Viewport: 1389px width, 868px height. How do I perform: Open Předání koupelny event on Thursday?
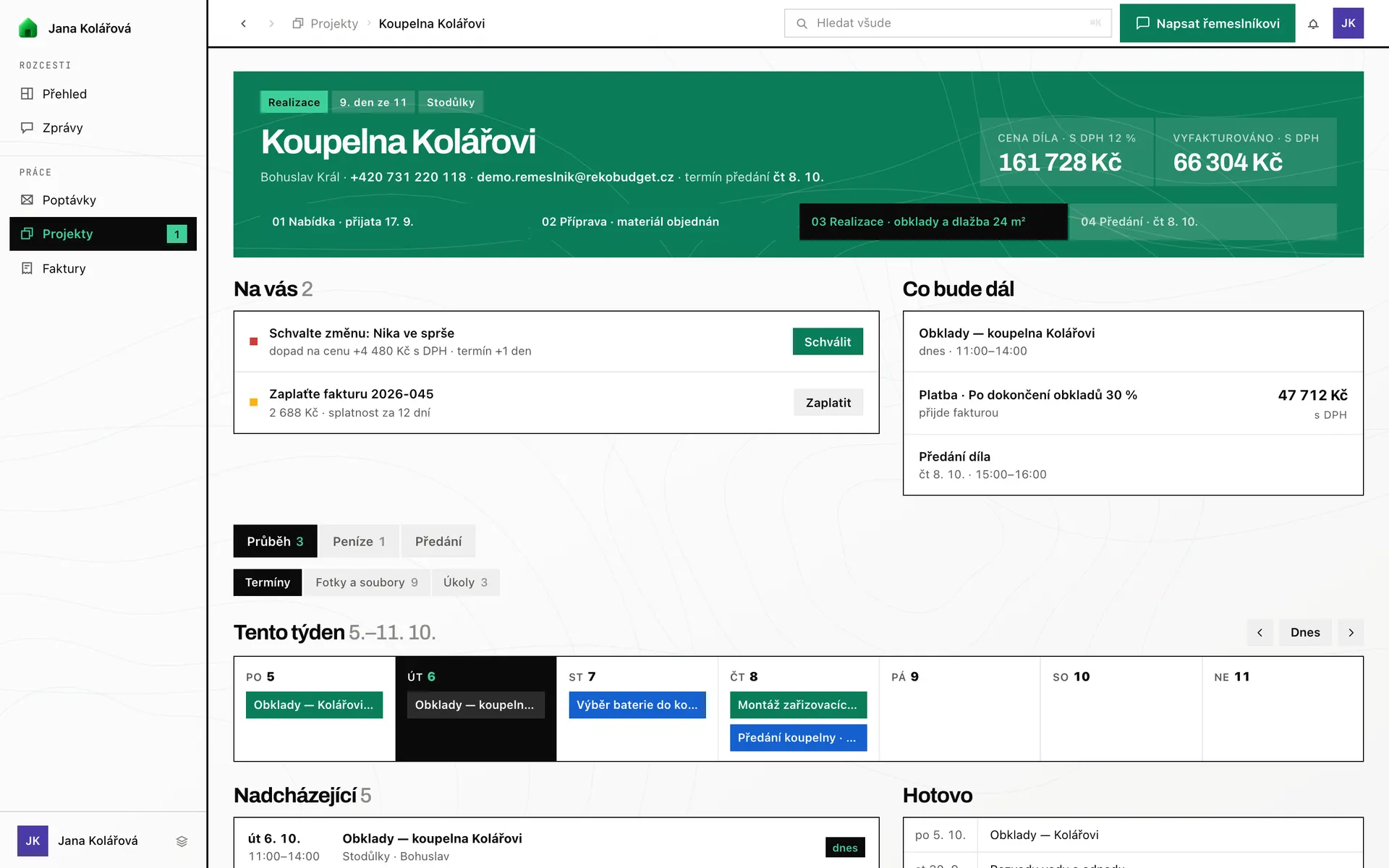[x=798, y=737]
